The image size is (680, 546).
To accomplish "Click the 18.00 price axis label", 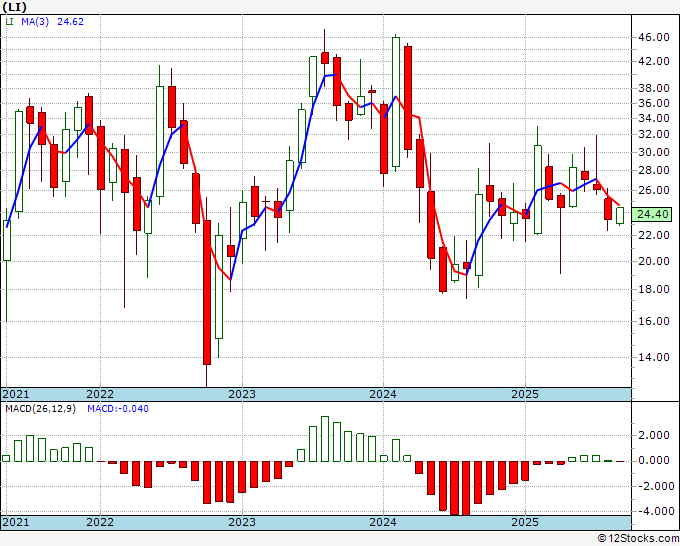I will pos(653,289).
